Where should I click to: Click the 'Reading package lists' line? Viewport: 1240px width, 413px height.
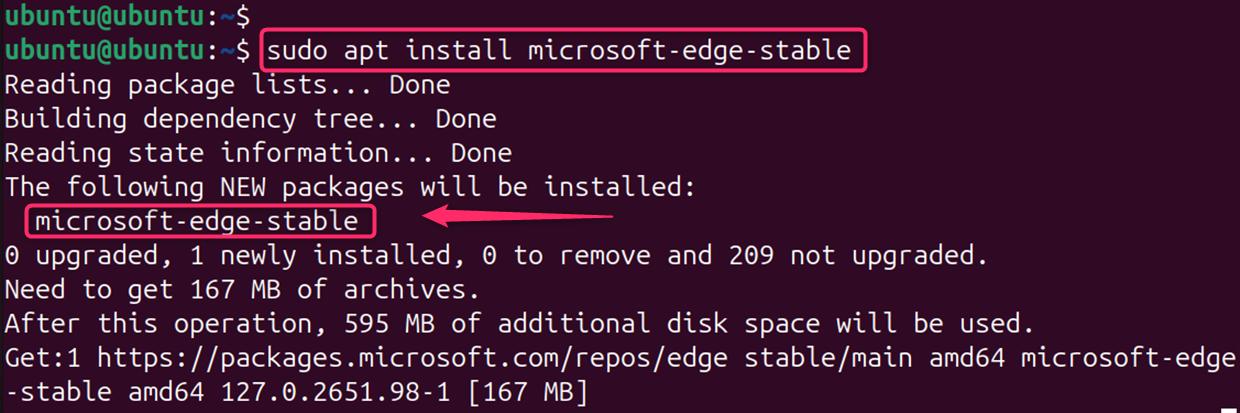tap(227, 85)
